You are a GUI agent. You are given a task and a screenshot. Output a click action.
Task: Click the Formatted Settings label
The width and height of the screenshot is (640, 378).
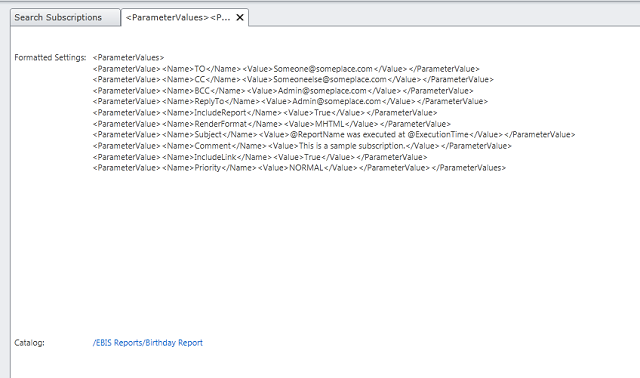[50, 58]
